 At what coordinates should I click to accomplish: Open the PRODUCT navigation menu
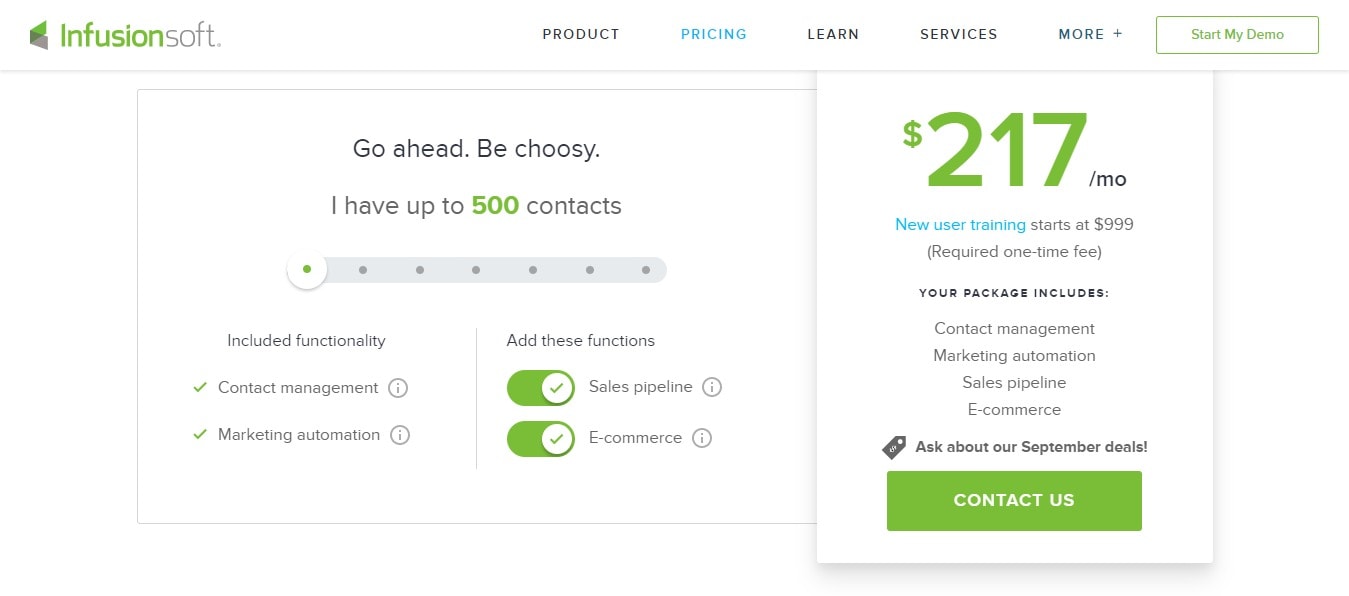click(x=581, y=34)
